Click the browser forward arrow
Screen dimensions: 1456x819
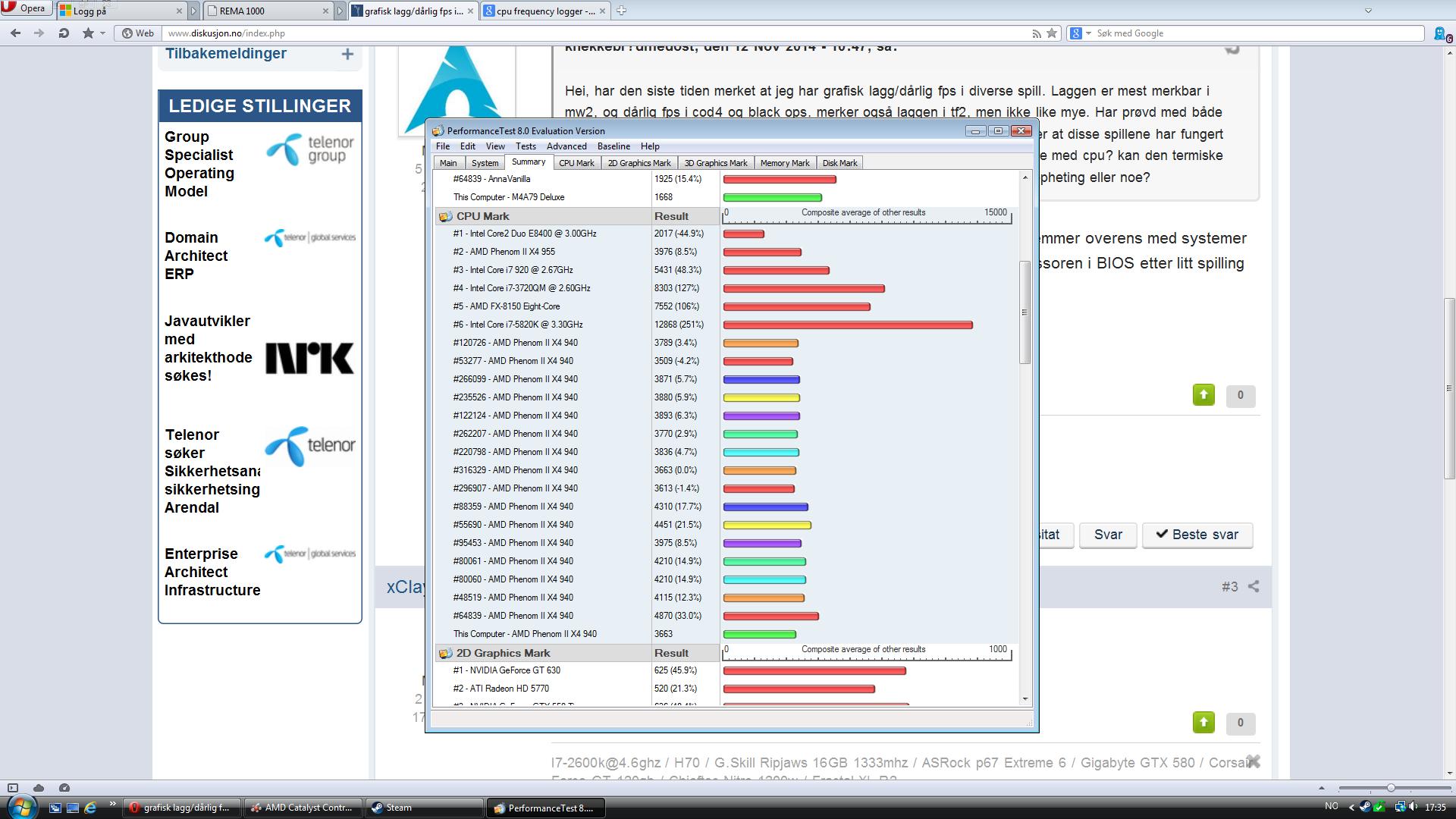tap(39, 33)
